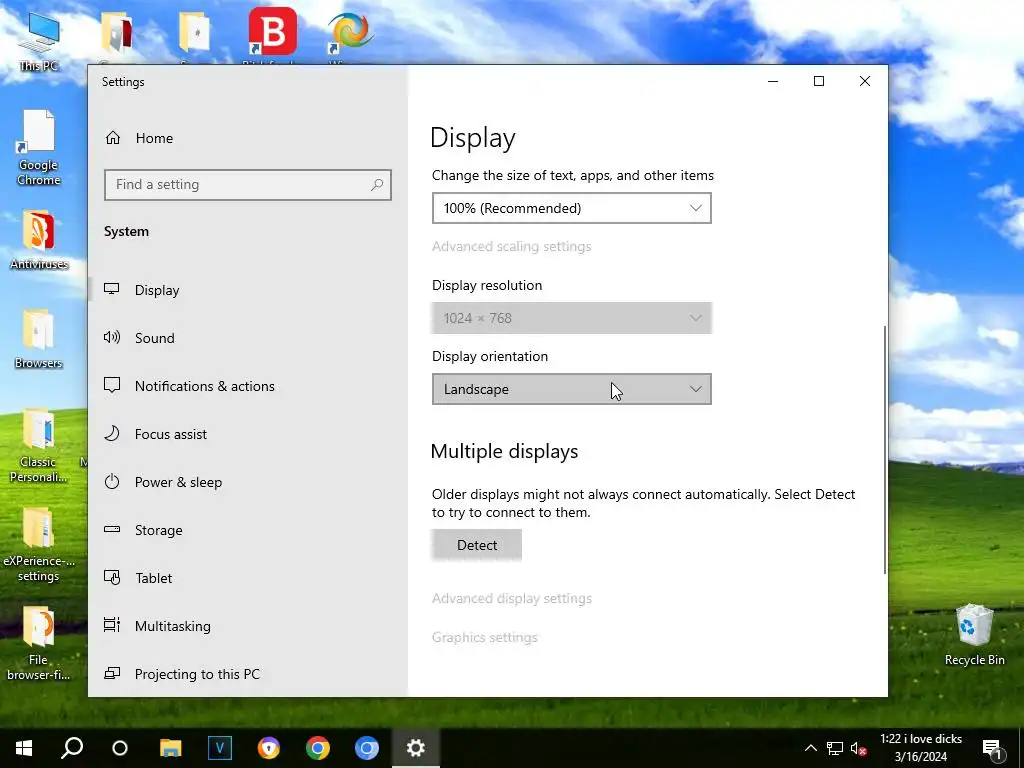The height and width of the screenshot is (768, 1024).
Task: Click the Focus assist moon icon
Action: pos(112,433)
